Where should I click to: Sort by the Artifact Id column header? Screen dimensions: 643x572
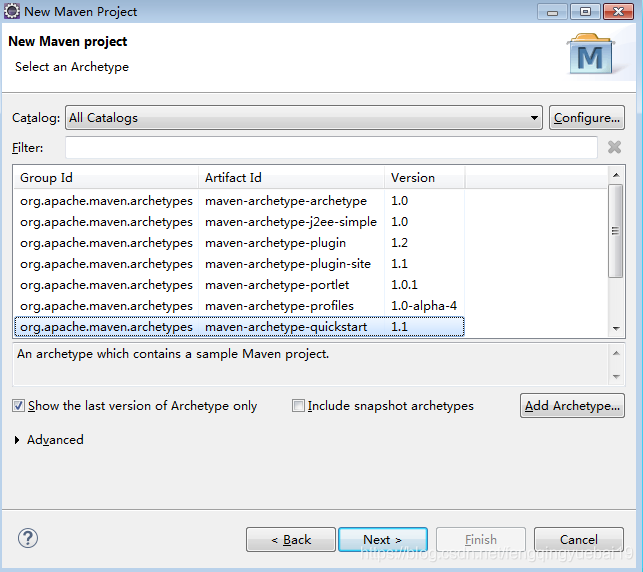click(291, 178)
